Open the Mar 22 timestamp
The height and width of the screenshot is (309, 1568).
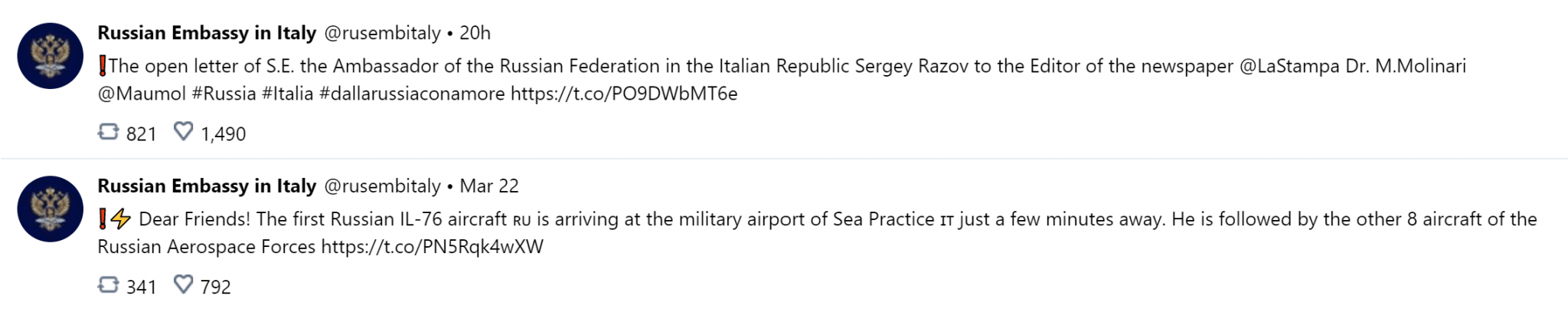click(x=489, y=186)
